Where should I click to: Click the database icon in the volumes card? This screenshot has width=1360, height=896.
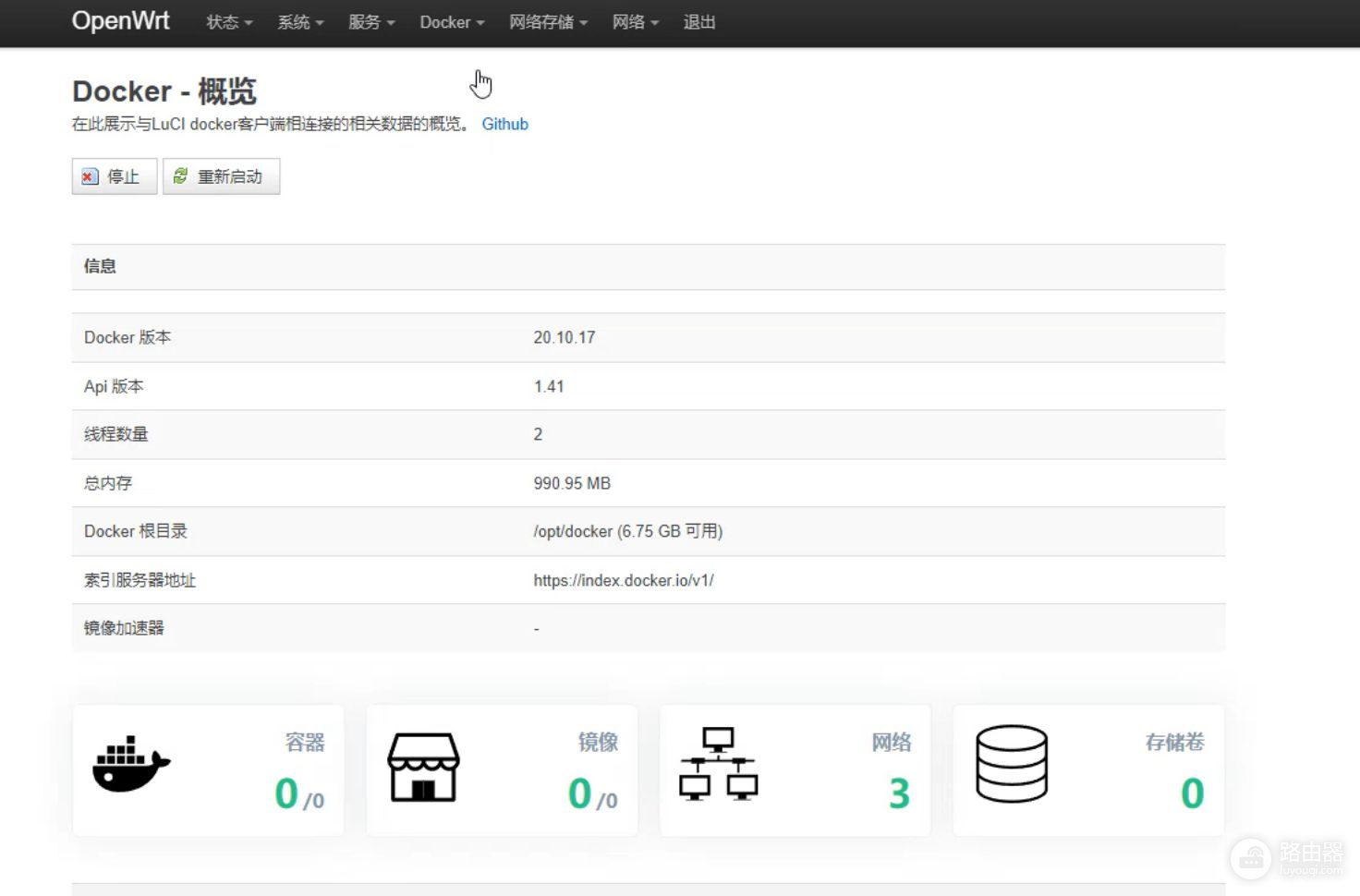click(x=1012, y=763)
